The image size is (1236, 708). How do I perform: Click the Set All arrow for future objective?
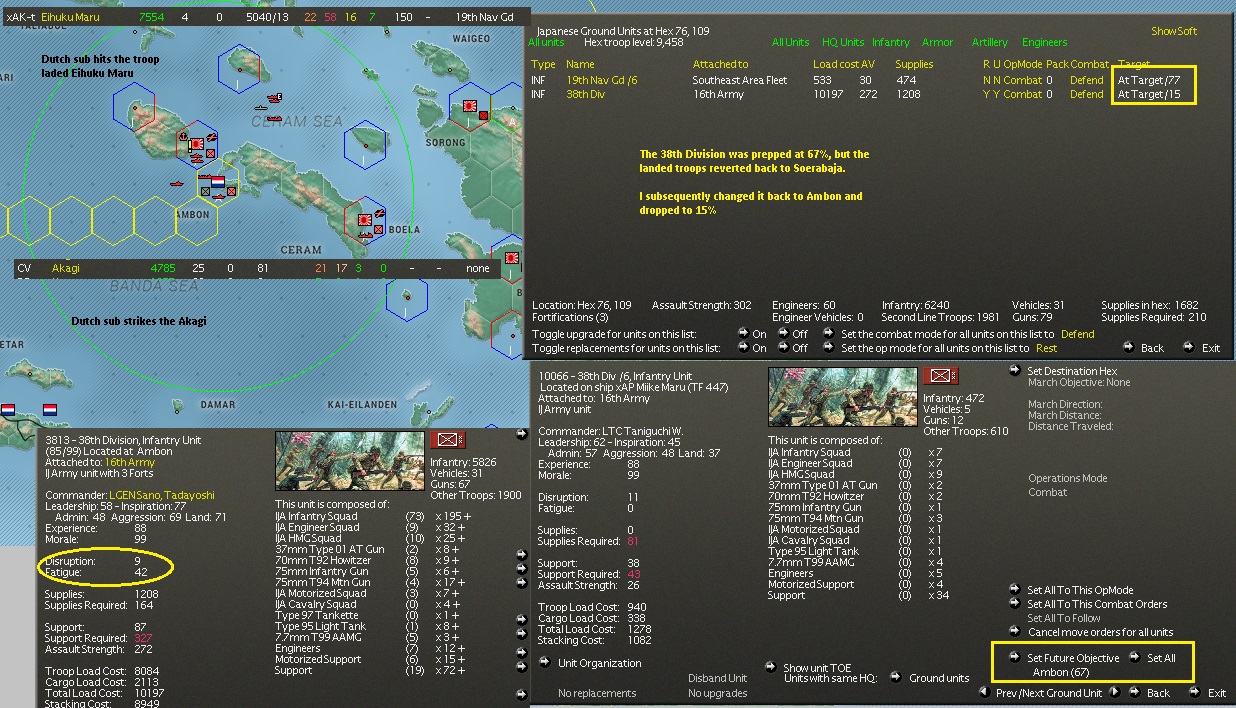[1135, 658]
